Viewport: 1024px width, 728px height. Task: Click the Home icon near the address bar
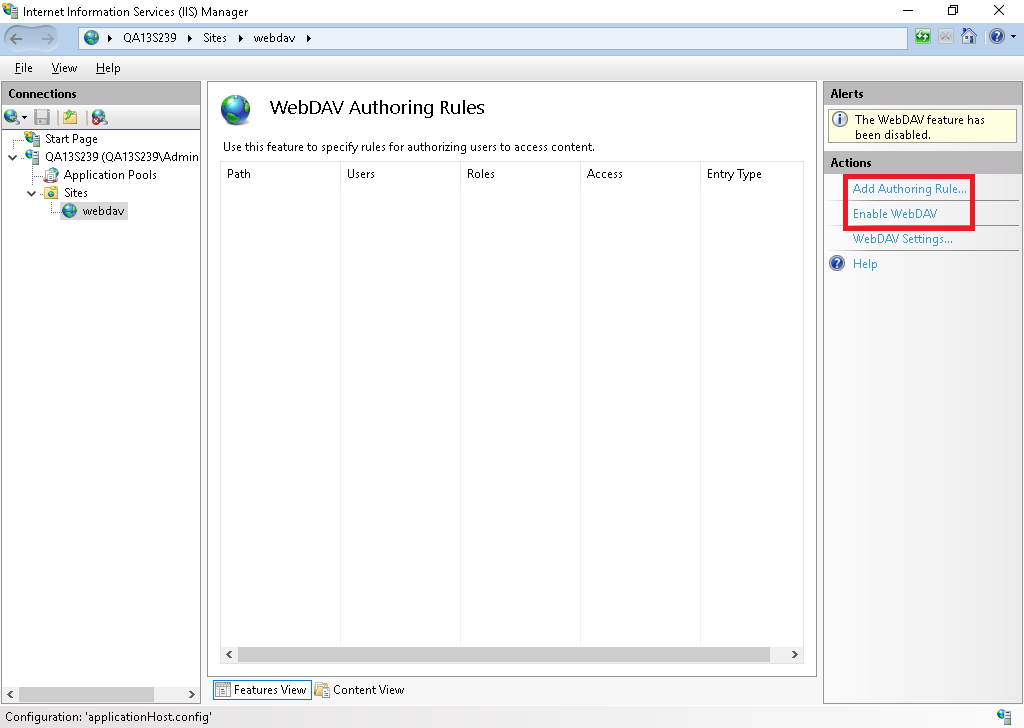tap(969, 36)
